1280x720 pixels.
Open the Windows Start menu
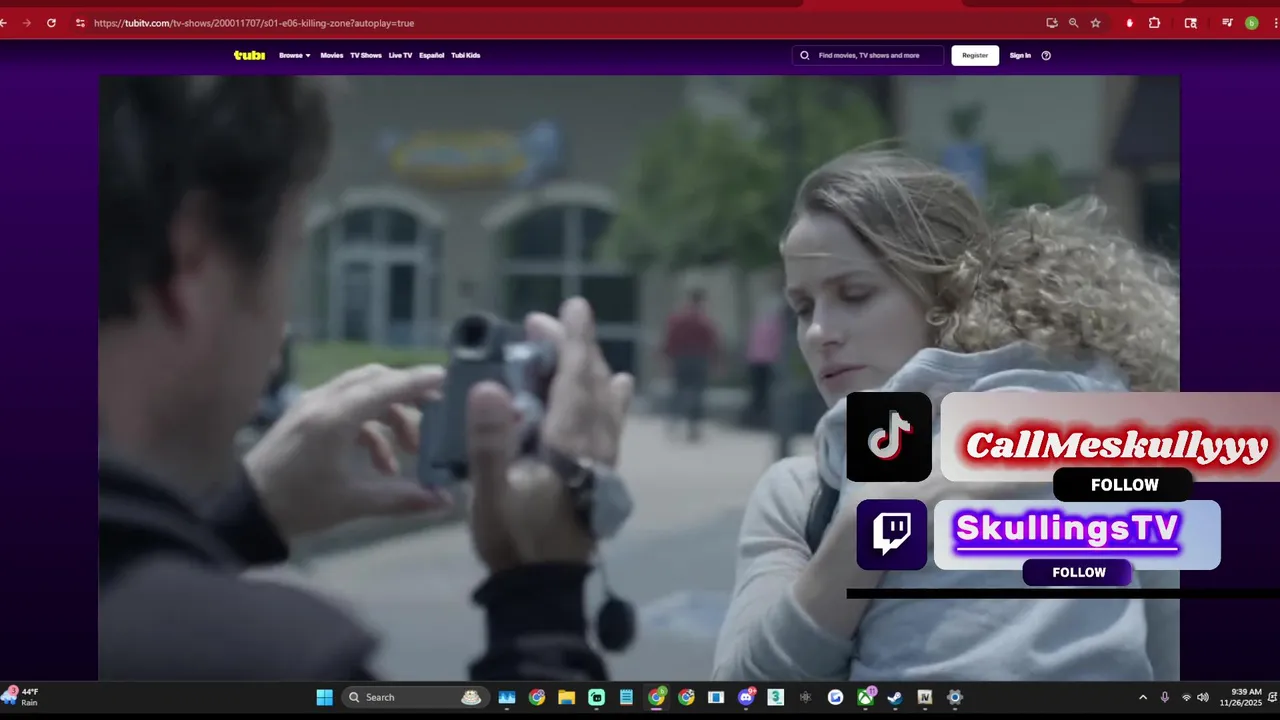pyautogui.click(x=324, y=697)
